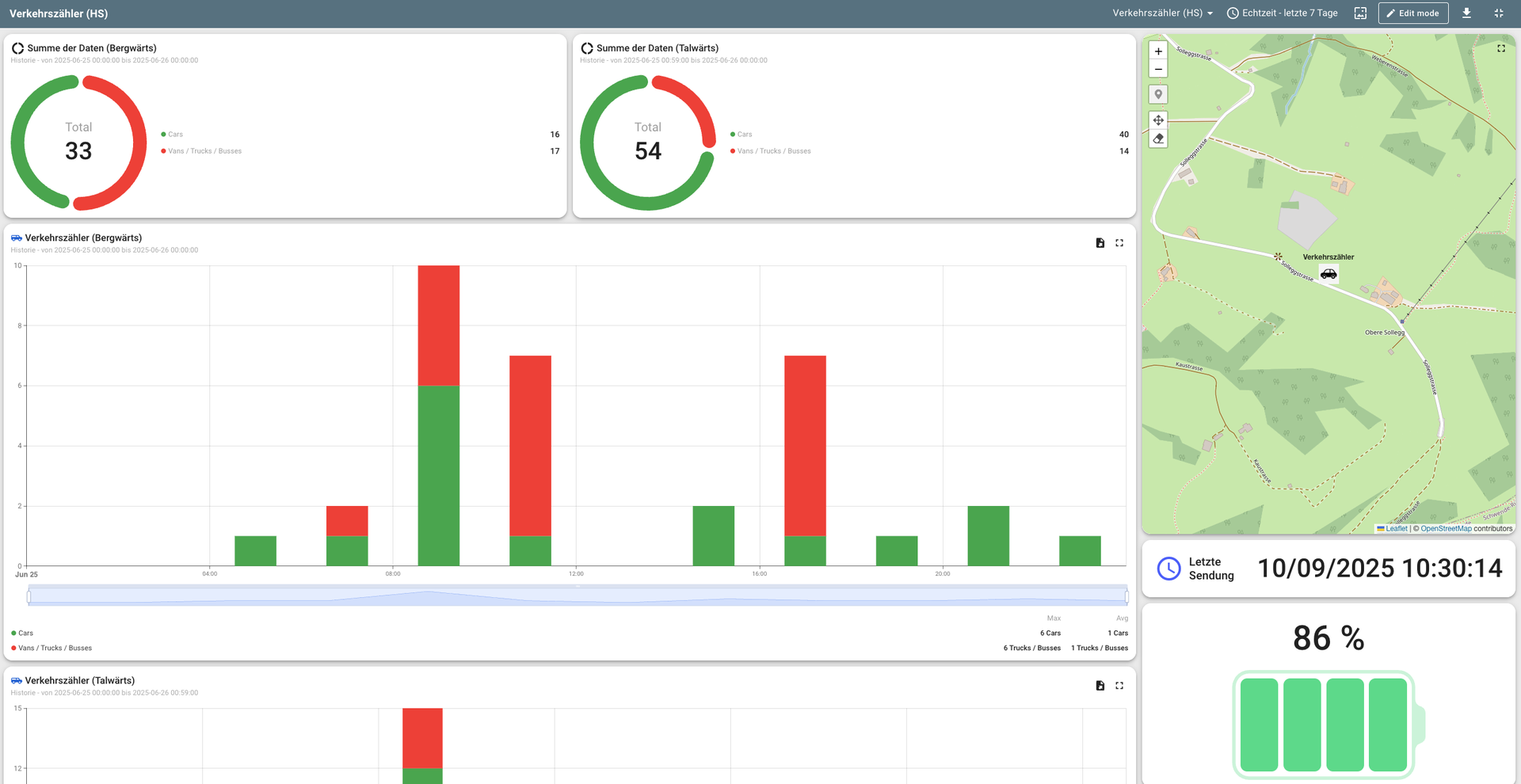Open Verkehrszähler (Talwärts) chart in fullscreen
This screenshot has width=1521, height=784.
1119,686
